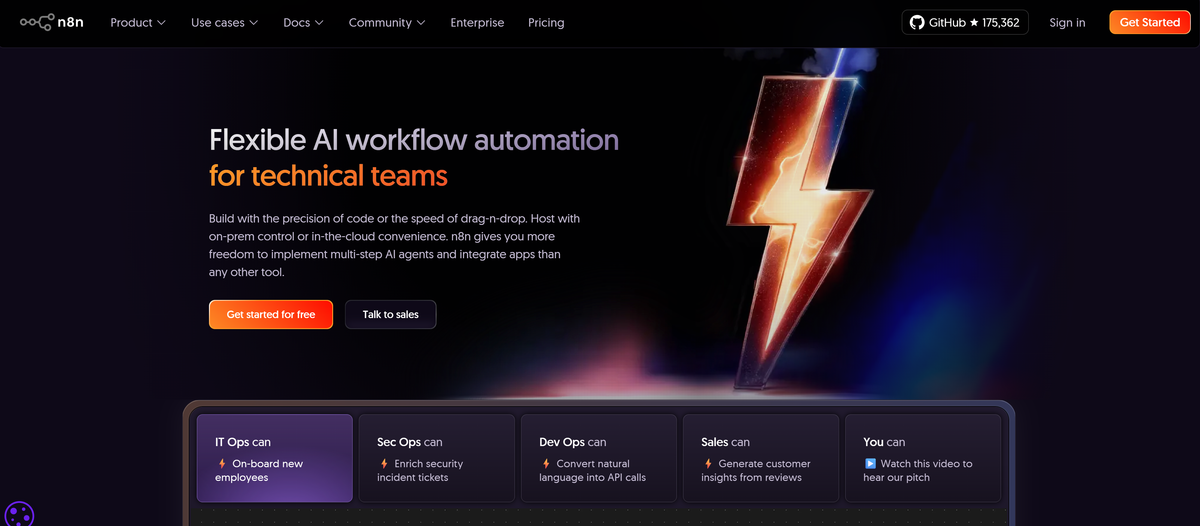Open the Use cases dropdown
Viewport: 1200px width, 526px height.
(x=224, y=22)
